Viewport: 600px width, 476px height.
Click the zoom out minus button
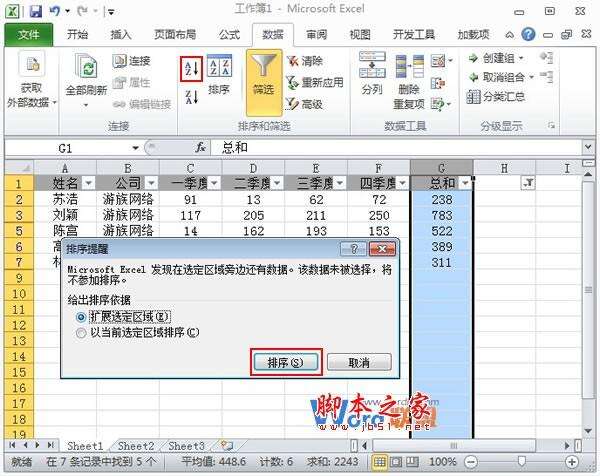(x=471, y=462)
